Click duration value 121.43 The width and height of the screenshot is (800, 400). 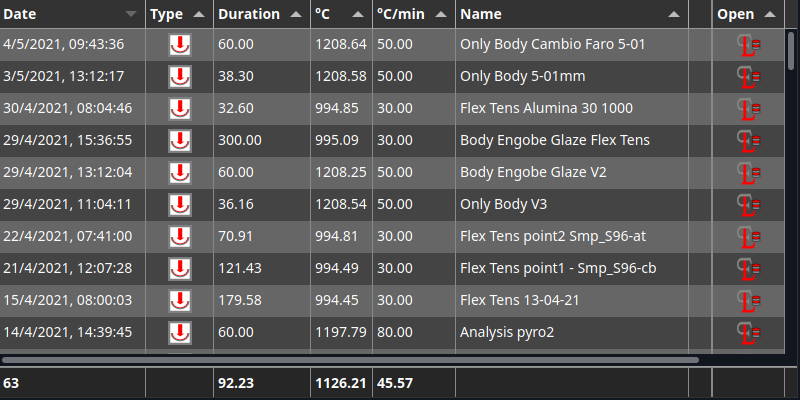pyautogui.click(x=240, y=268)
